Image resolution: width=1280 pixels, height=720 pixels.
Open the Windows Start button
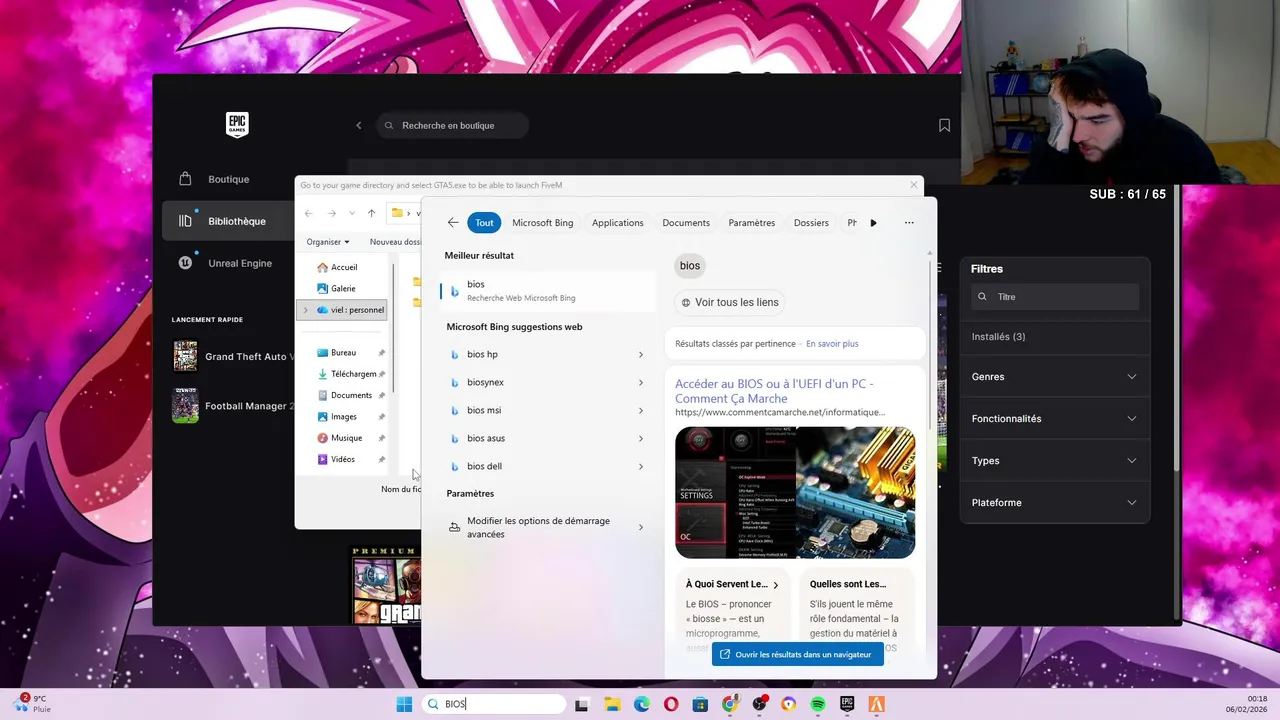tap(404, 704)
